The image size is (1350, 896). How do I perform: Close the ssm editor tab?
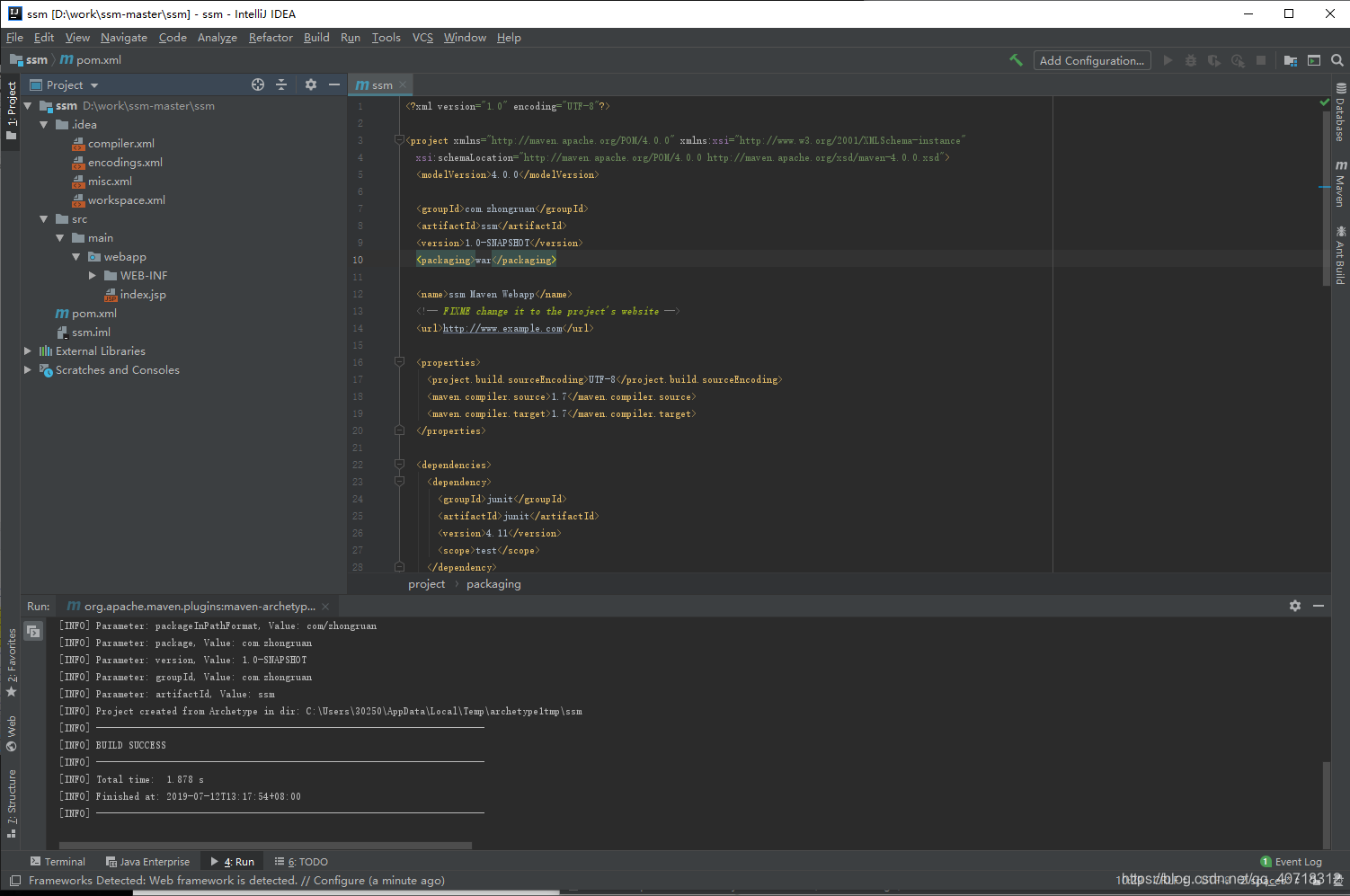tap(403, 84)
